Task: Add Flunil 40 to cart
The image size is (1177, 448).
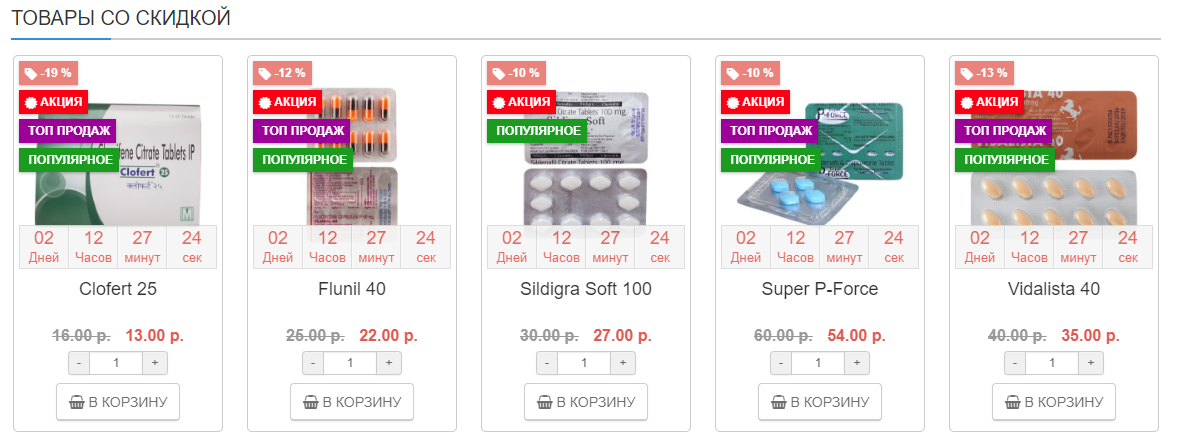Action: click(352, 402)
